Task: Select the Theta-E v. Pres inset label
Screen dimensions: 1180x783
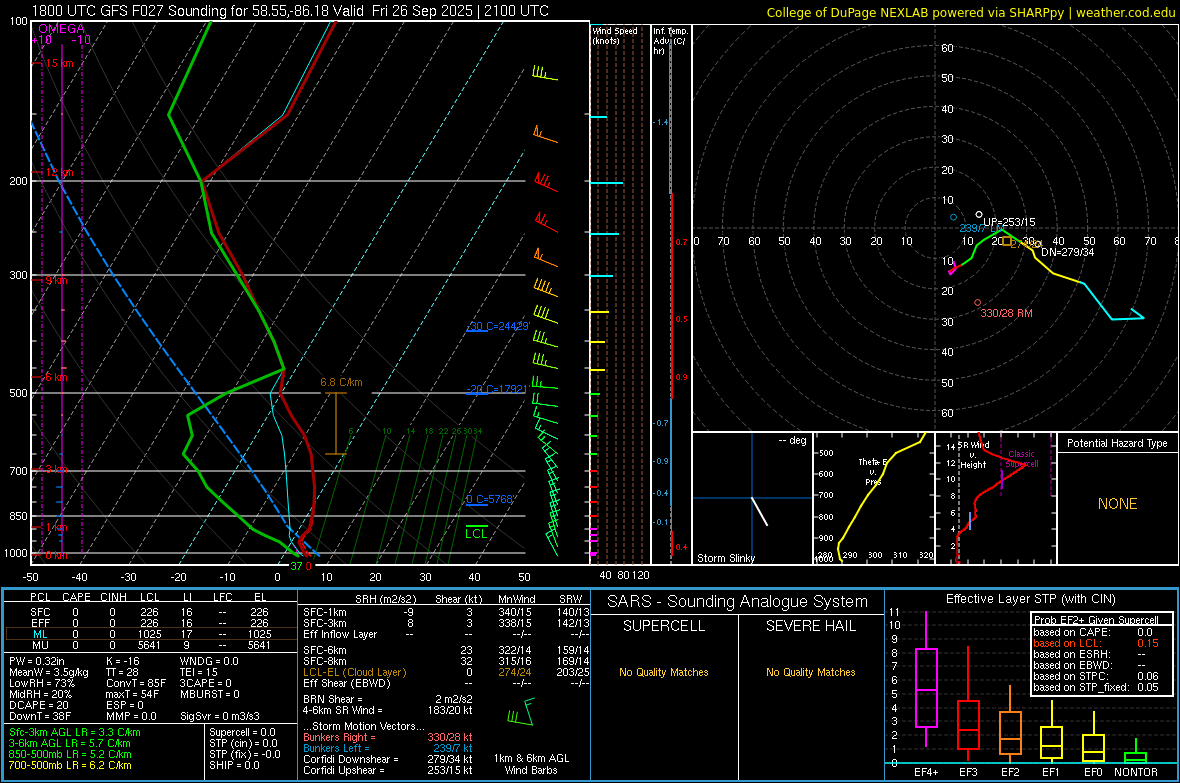Action: pyautogui.click(x=873, y=471)
